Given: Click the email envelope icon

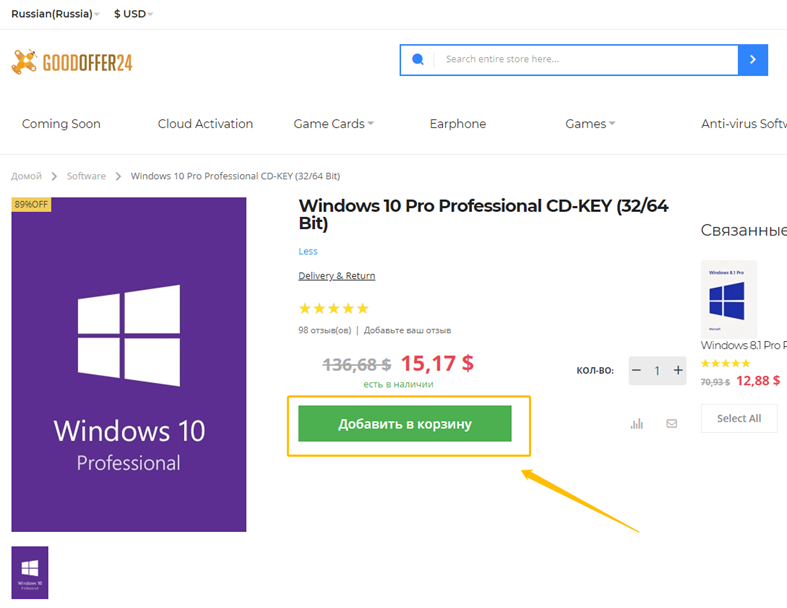Looking at the screenshot, I should [x=671, y=424].
